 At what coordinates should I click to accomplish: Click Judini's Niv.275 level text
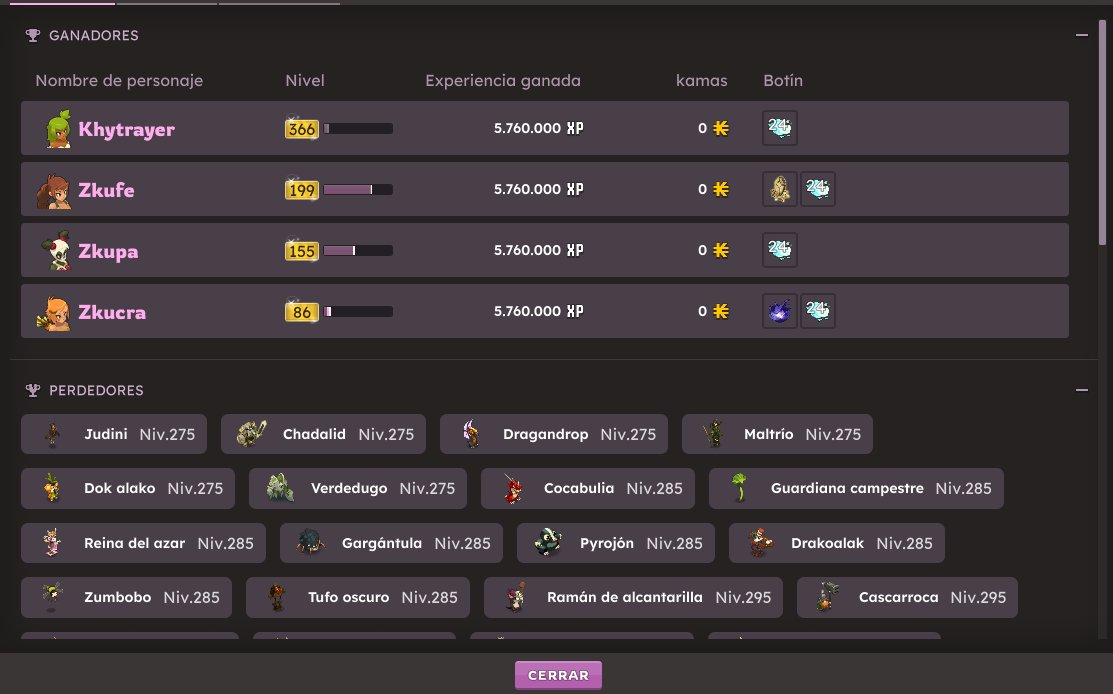coord(168,434)
